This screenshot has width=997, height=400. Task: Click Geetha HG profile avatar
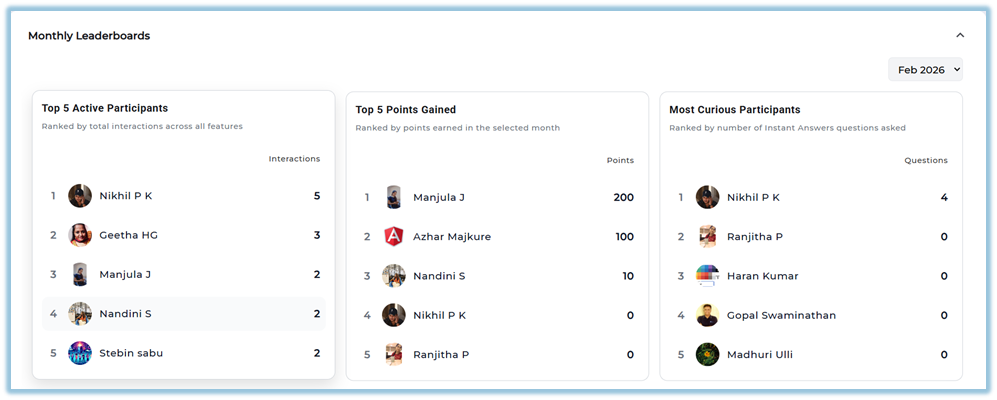click(x=80, y=235)
